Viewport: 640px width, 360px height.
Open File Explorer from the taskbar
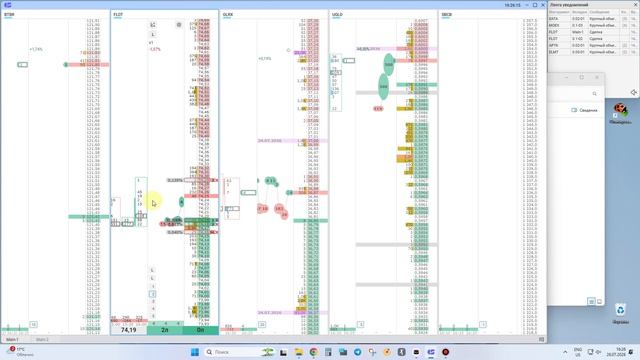tap(299, 352)
